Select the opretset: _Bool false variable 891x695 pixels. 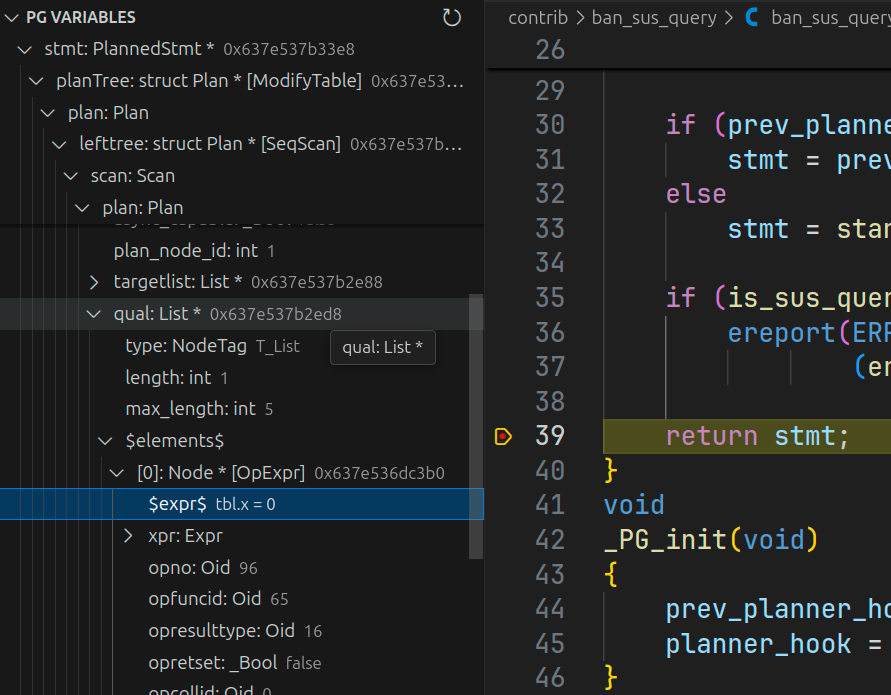pos(234,663)
